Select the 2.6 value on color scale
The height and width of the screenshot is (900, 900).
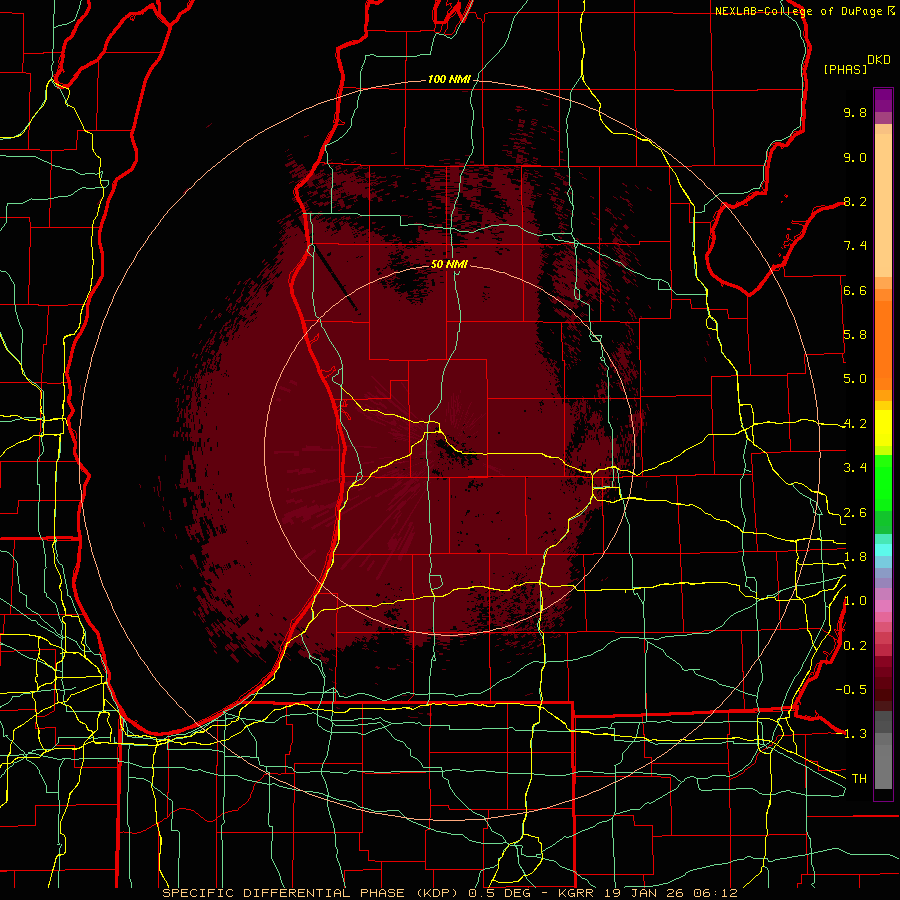coord(855,513)
